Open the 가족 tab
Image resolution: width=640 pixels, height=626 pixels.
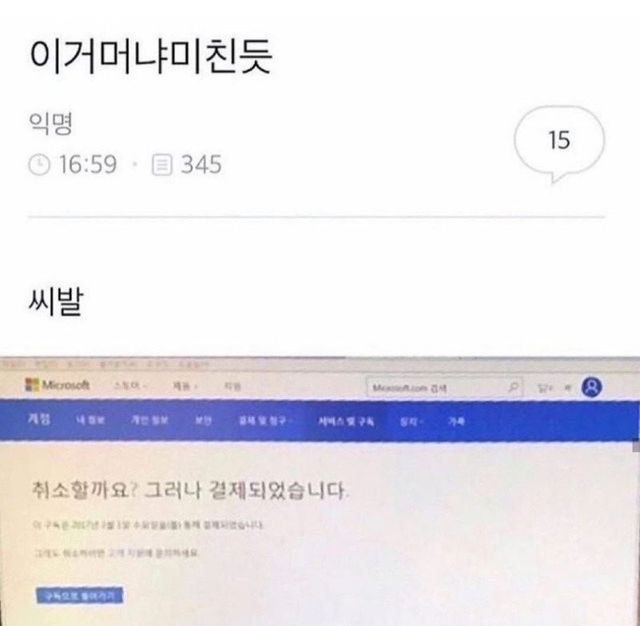tap(456, 422)
